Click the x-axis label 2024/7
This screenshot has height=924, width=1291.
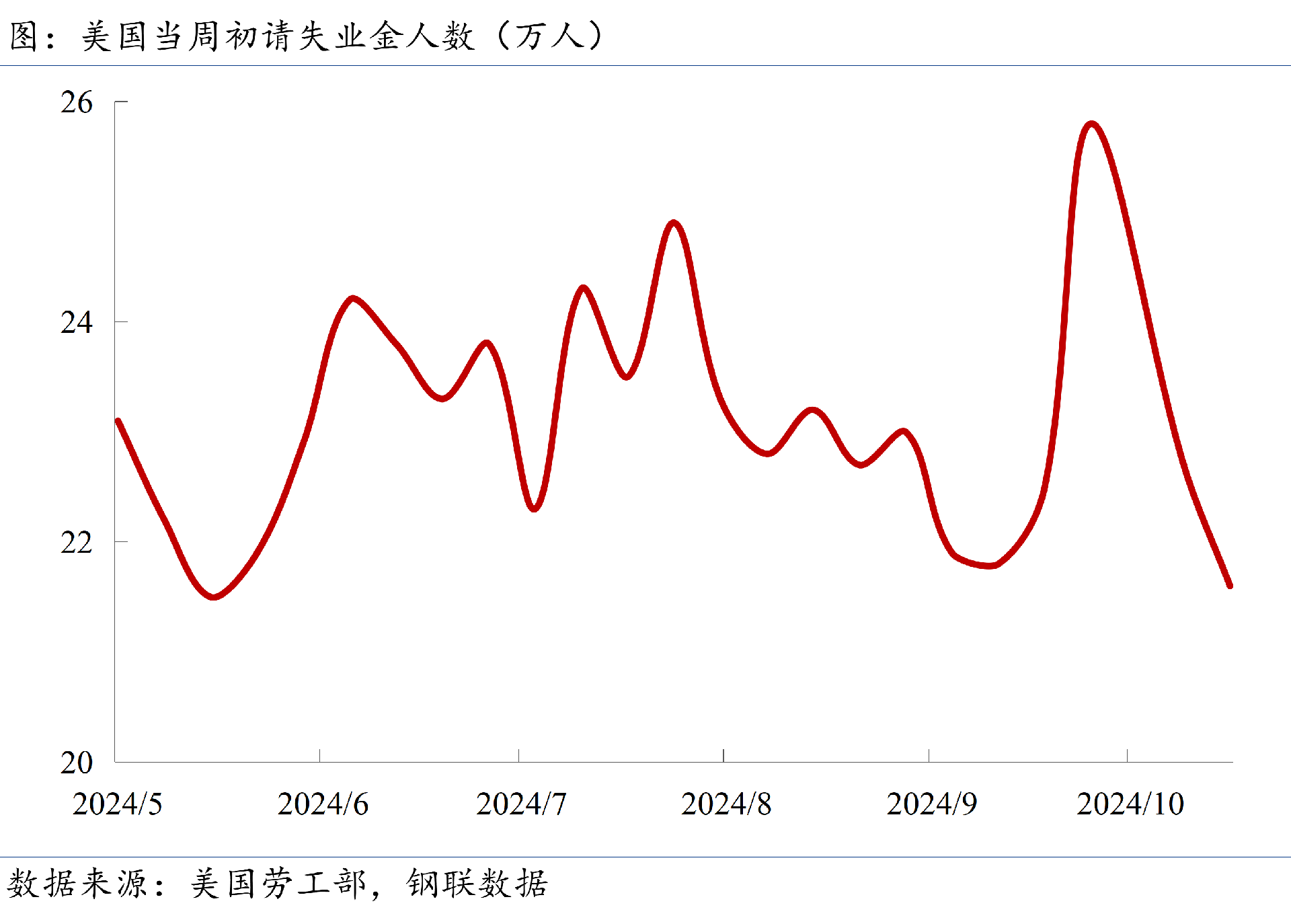(x=521, y=804)
